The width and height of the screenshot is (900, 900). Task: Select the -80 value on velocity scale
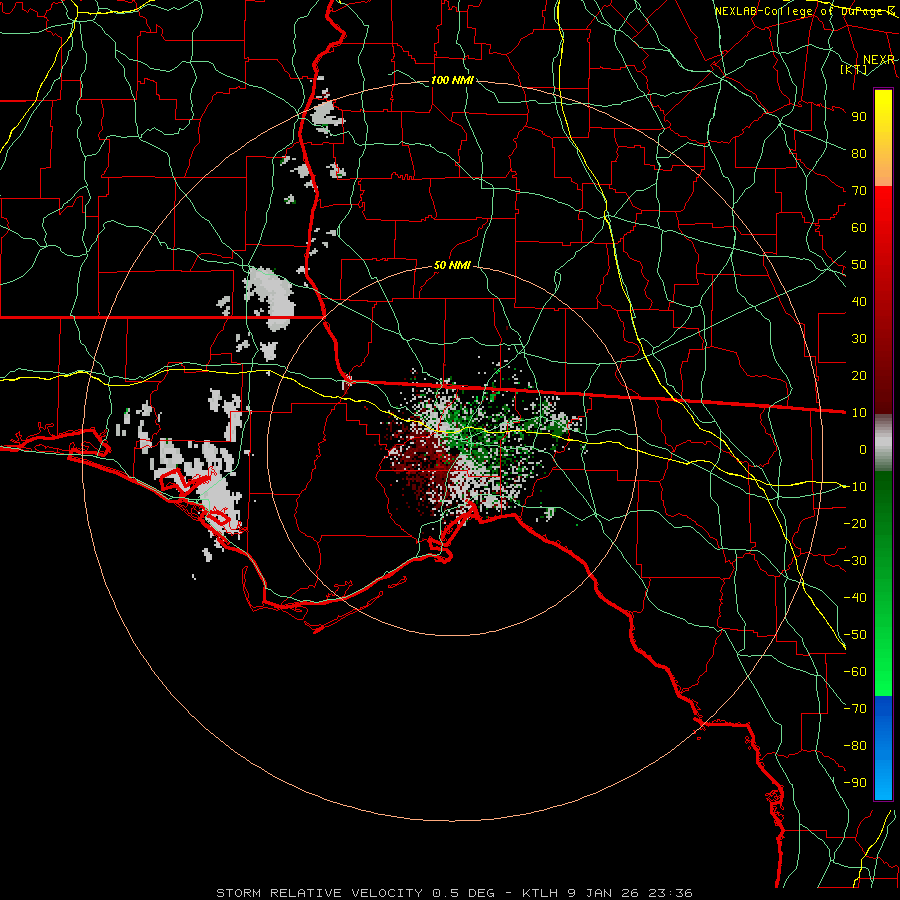point(855,746)
